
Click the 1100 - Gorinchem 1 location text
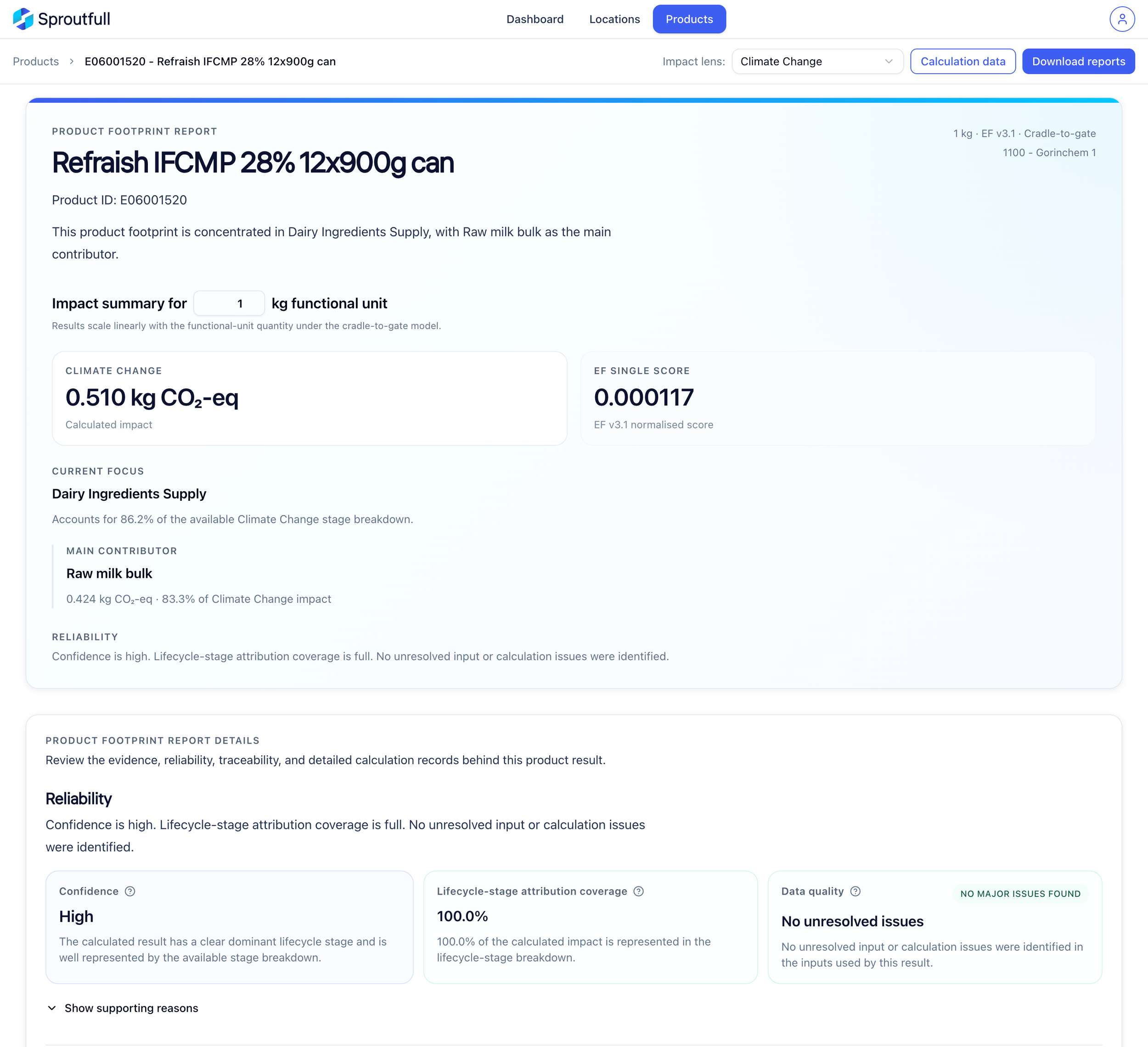tap(1049, 152)
